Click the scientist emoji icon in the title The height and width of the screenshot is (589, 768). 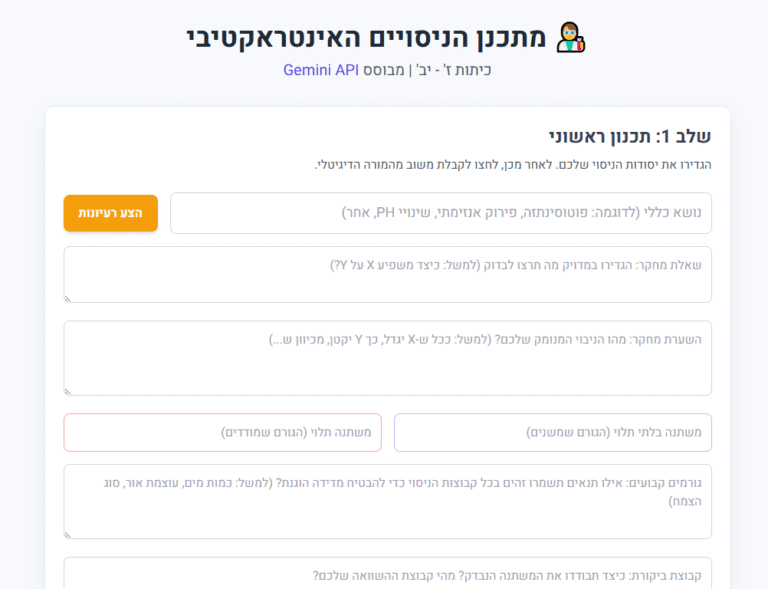pos(570,37)
